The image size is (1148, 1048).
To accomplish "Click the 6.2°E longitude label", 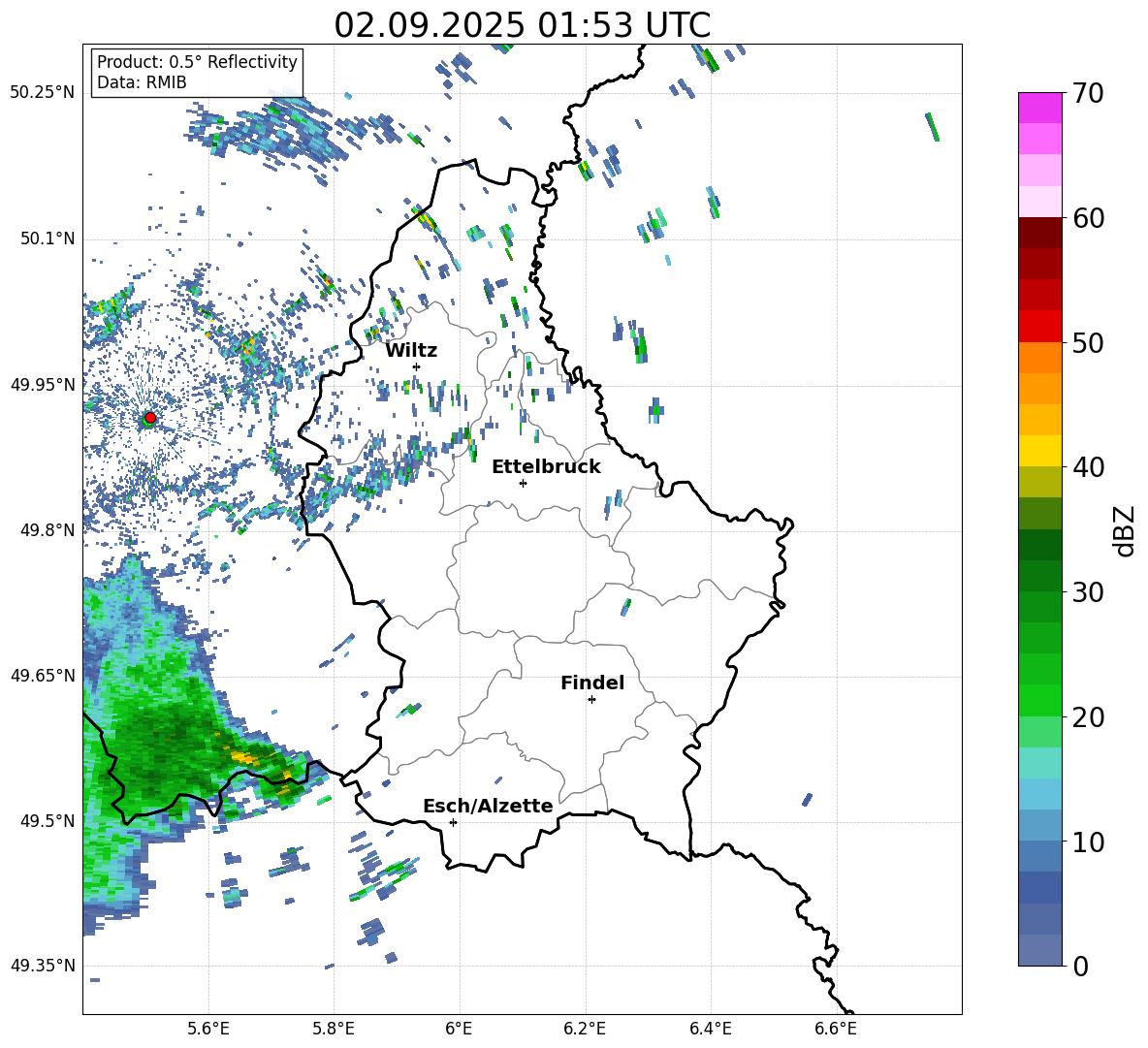I will (x=585, y=1029).
